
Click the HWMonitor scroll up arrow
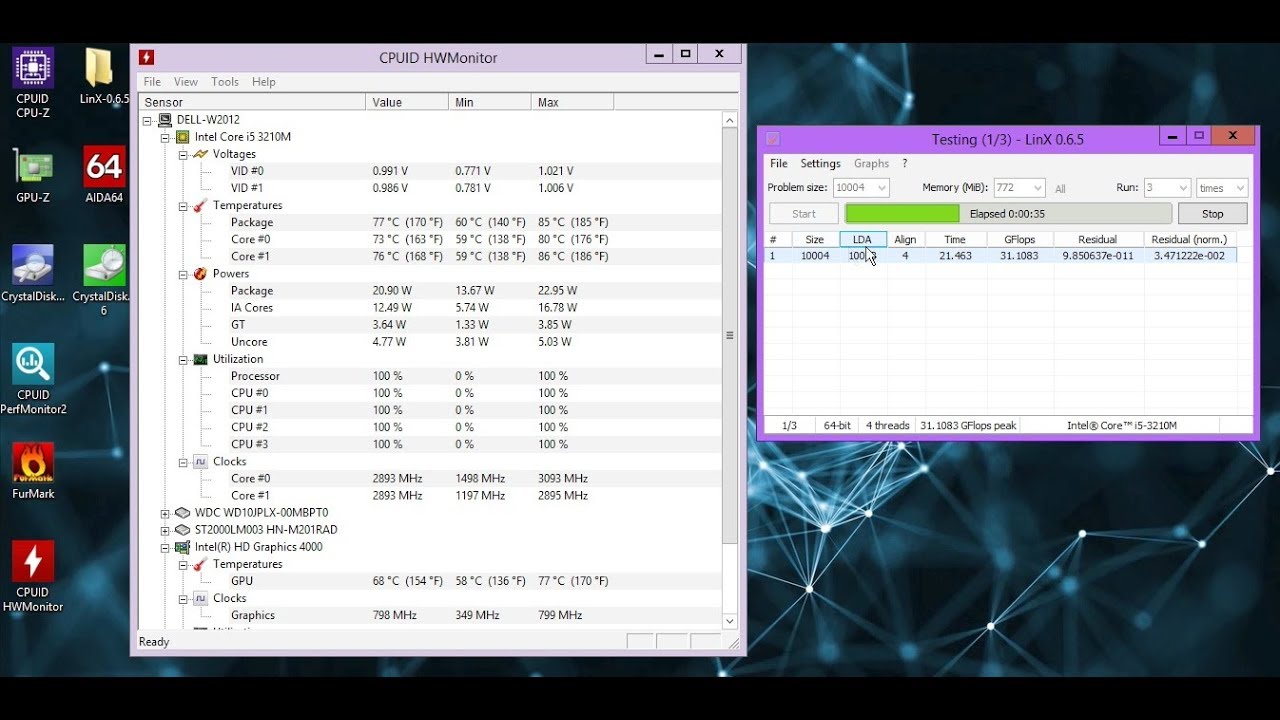730,120
